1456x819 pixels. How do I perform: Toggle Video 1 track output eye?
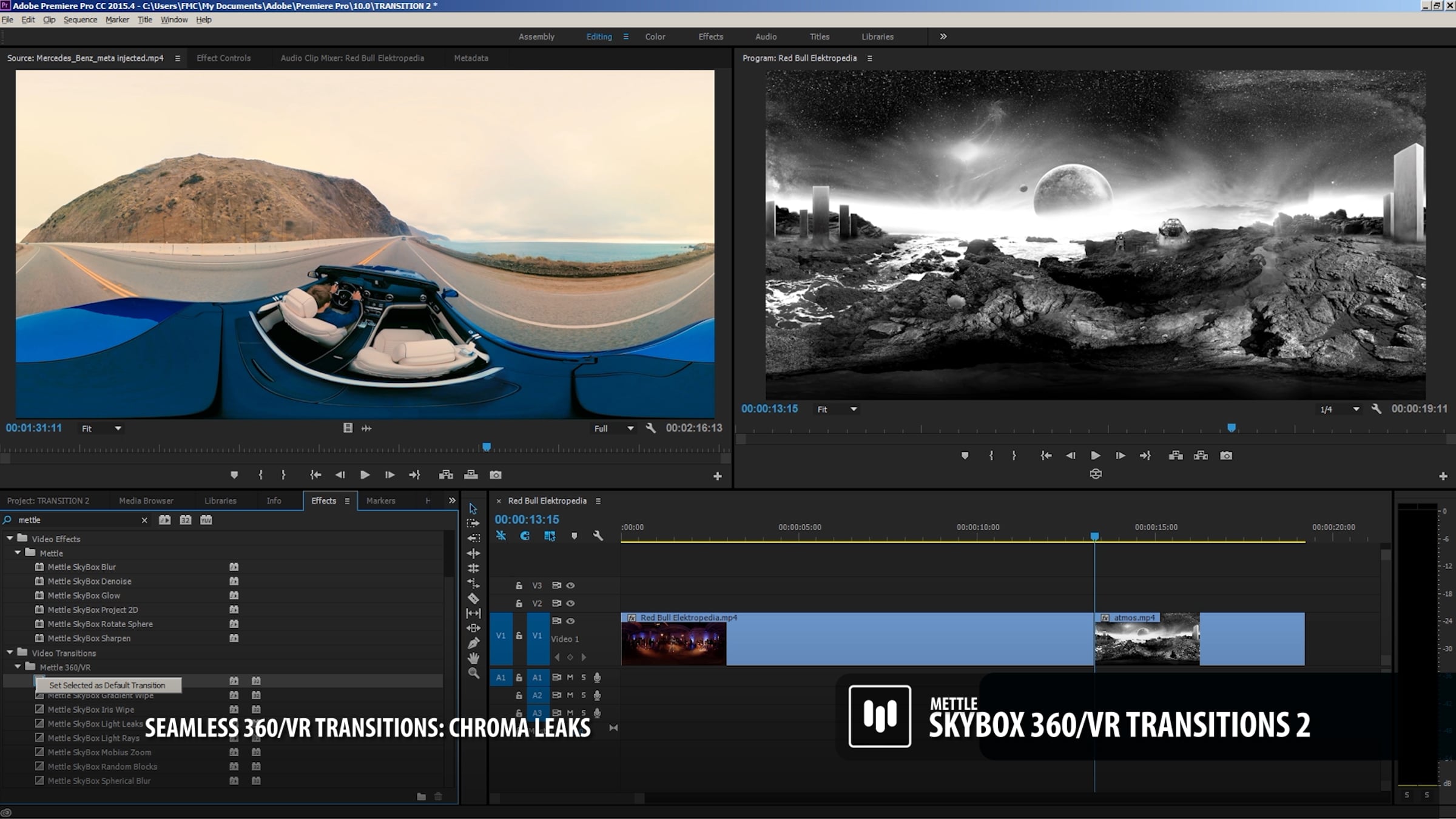(570, 621)
